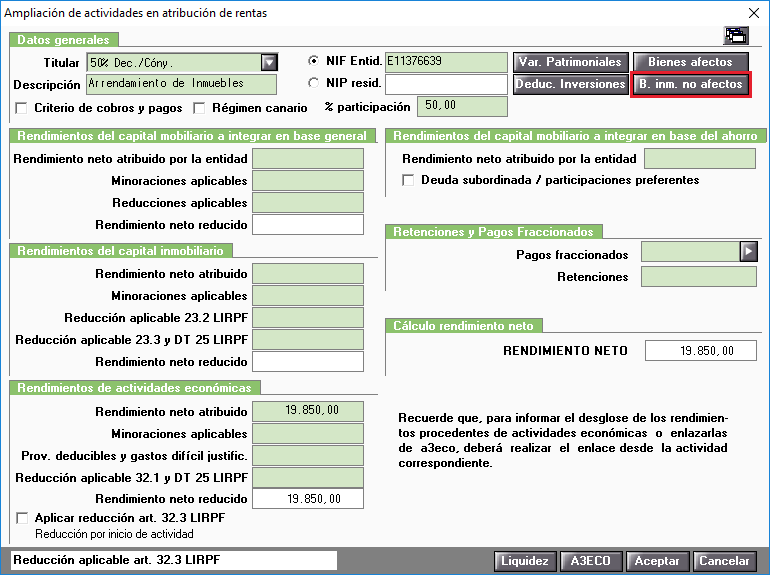This screenshot has width=770, height=575.
Task: Select the NIF Entid. radio button
Action: pos(313,61)
